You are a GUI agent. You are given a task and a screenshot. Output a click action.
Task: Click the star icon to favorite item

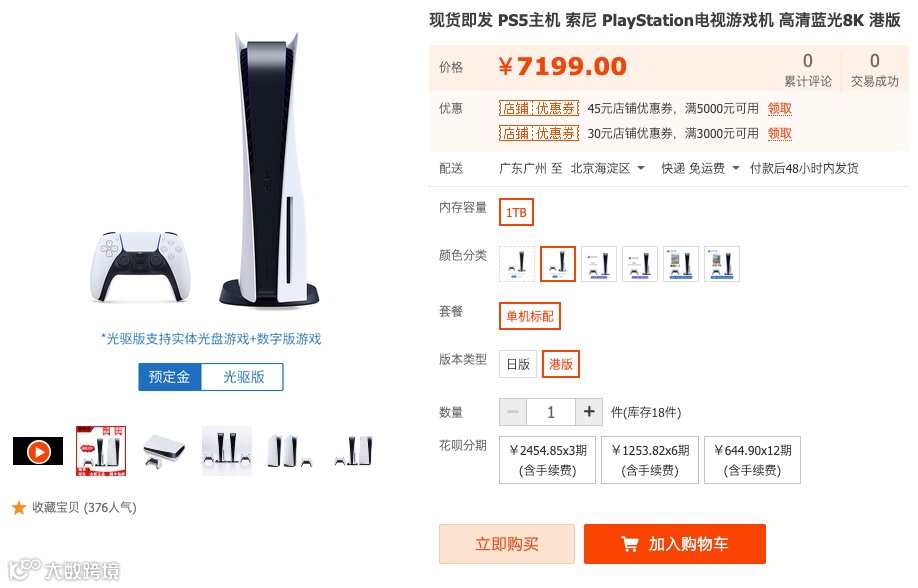[x=19, y=507]
